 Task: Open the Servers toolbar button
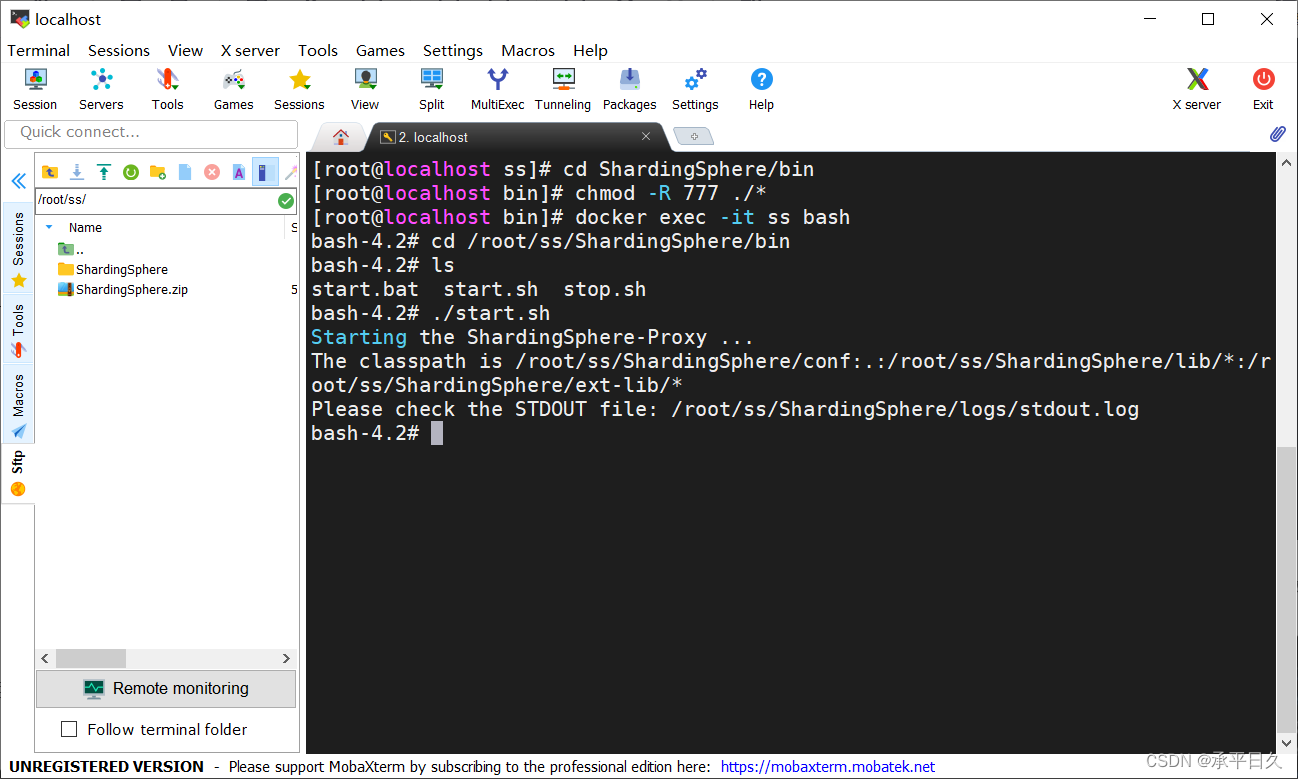(101, 89)
